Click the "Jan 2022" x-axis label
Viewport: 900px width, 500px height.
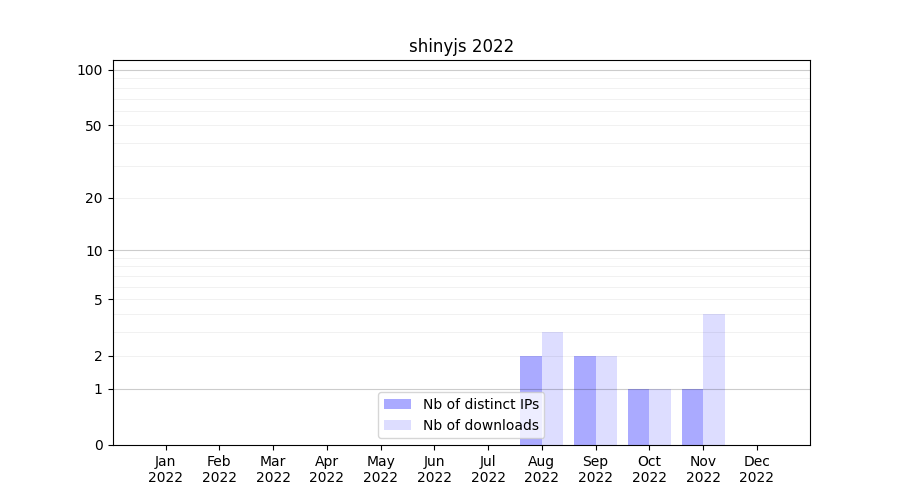(x=165, y=469)
